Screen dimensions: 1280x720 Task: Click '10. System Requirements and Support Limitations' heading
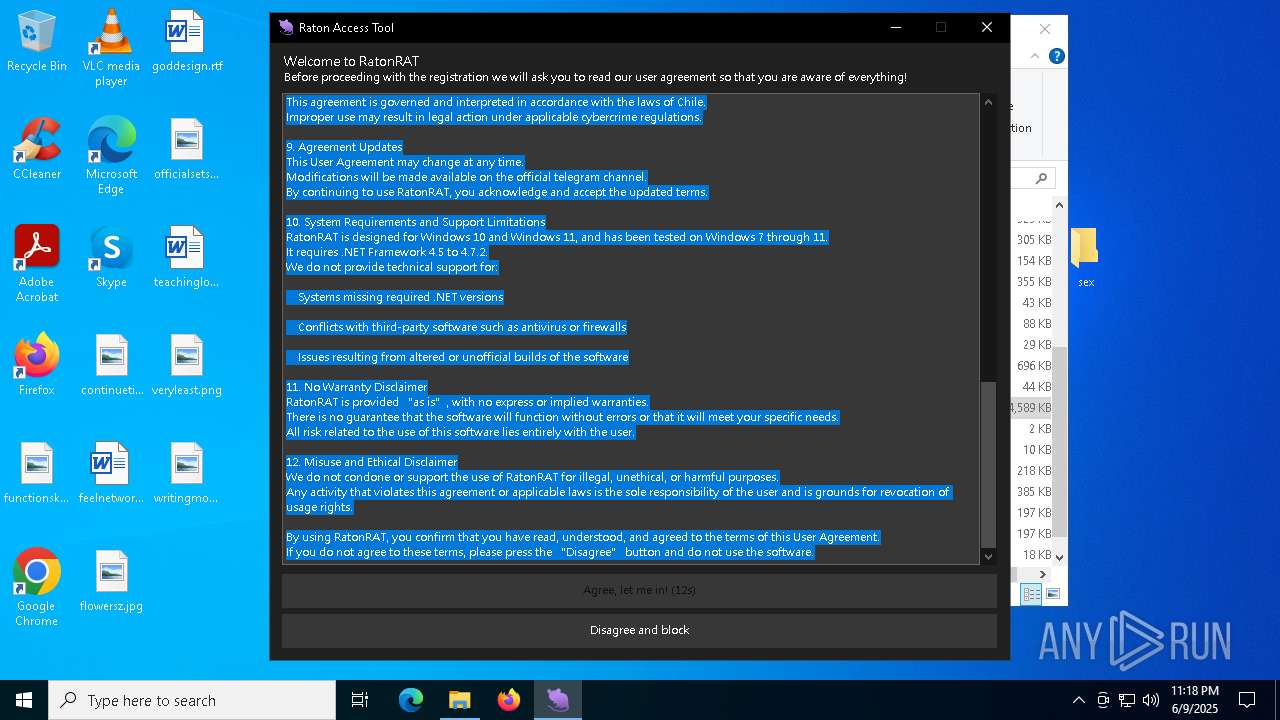click(416, 222)
